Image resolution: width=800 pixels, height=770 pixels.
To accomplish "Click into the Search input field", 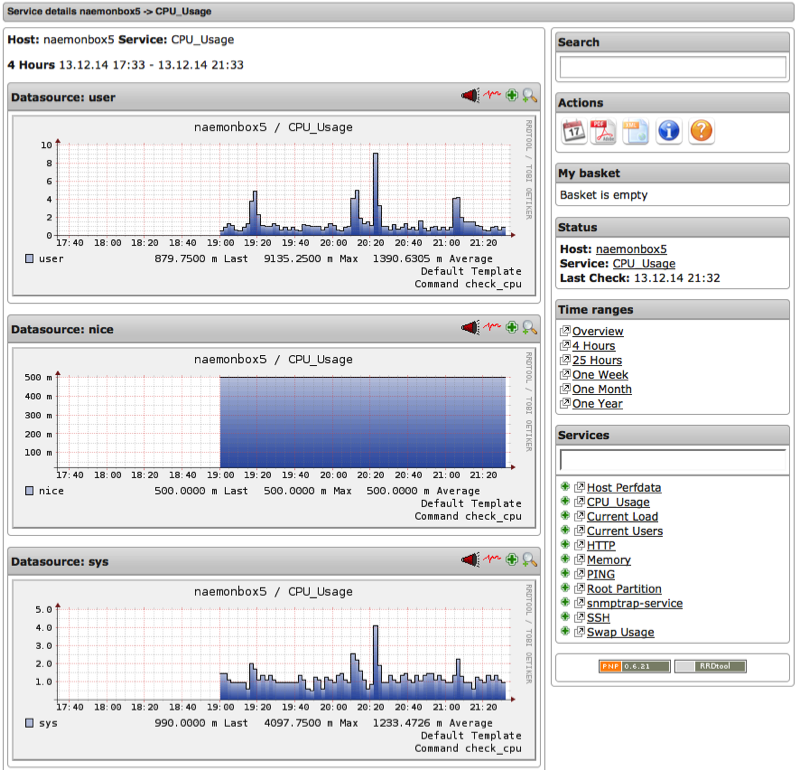I will coord(673,67).
